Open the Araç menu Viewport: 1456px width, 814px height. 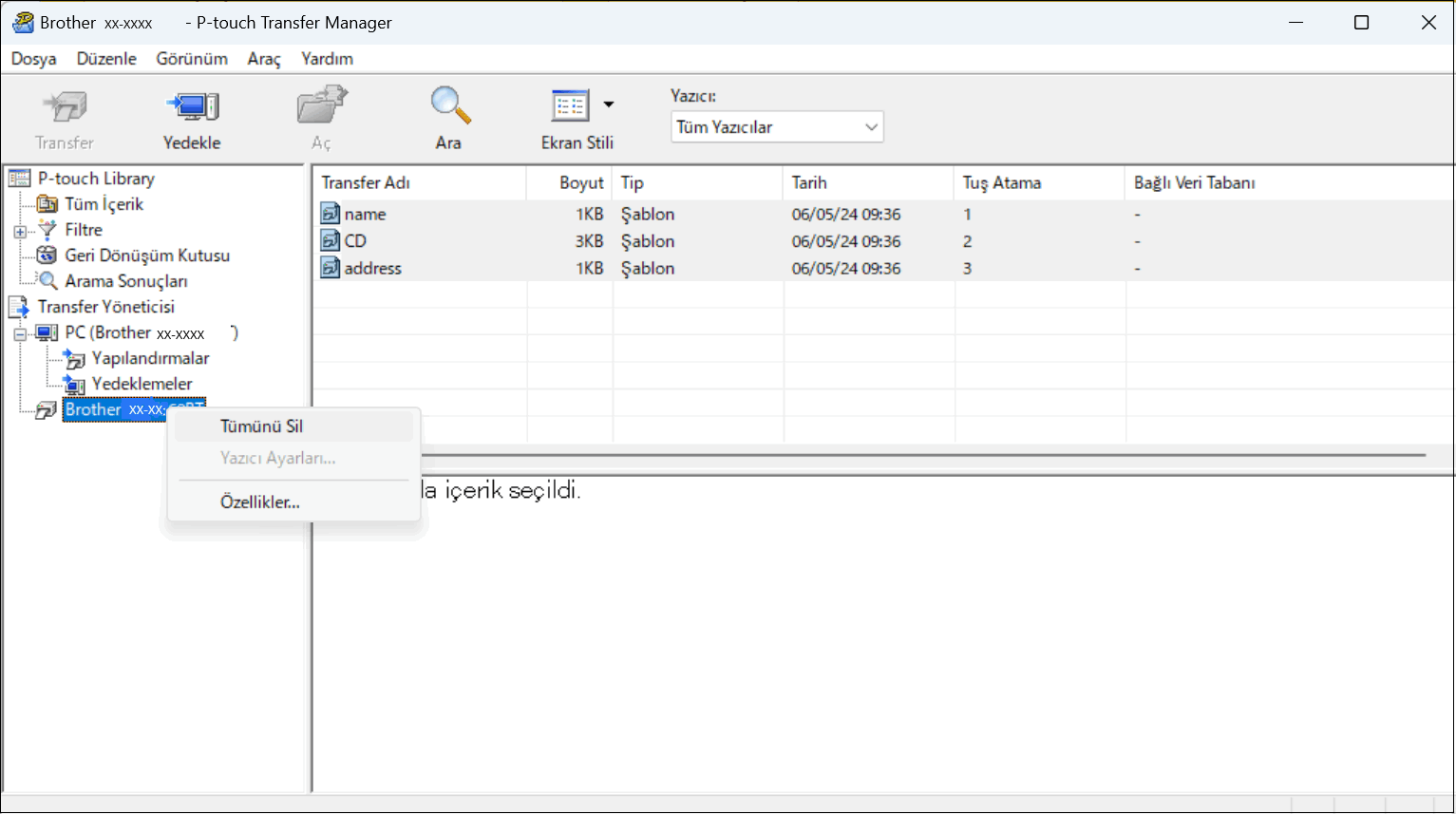264,59
